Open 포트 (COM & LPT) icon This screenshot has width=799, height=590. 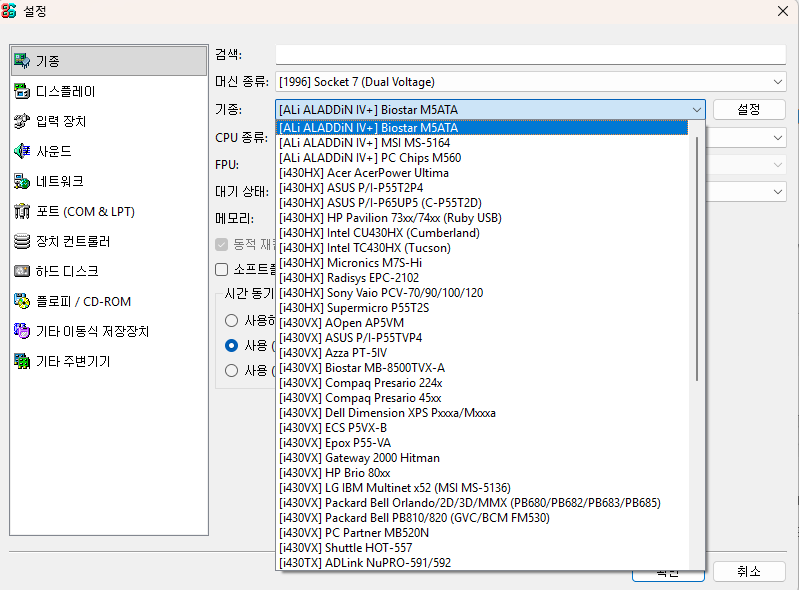21,211
